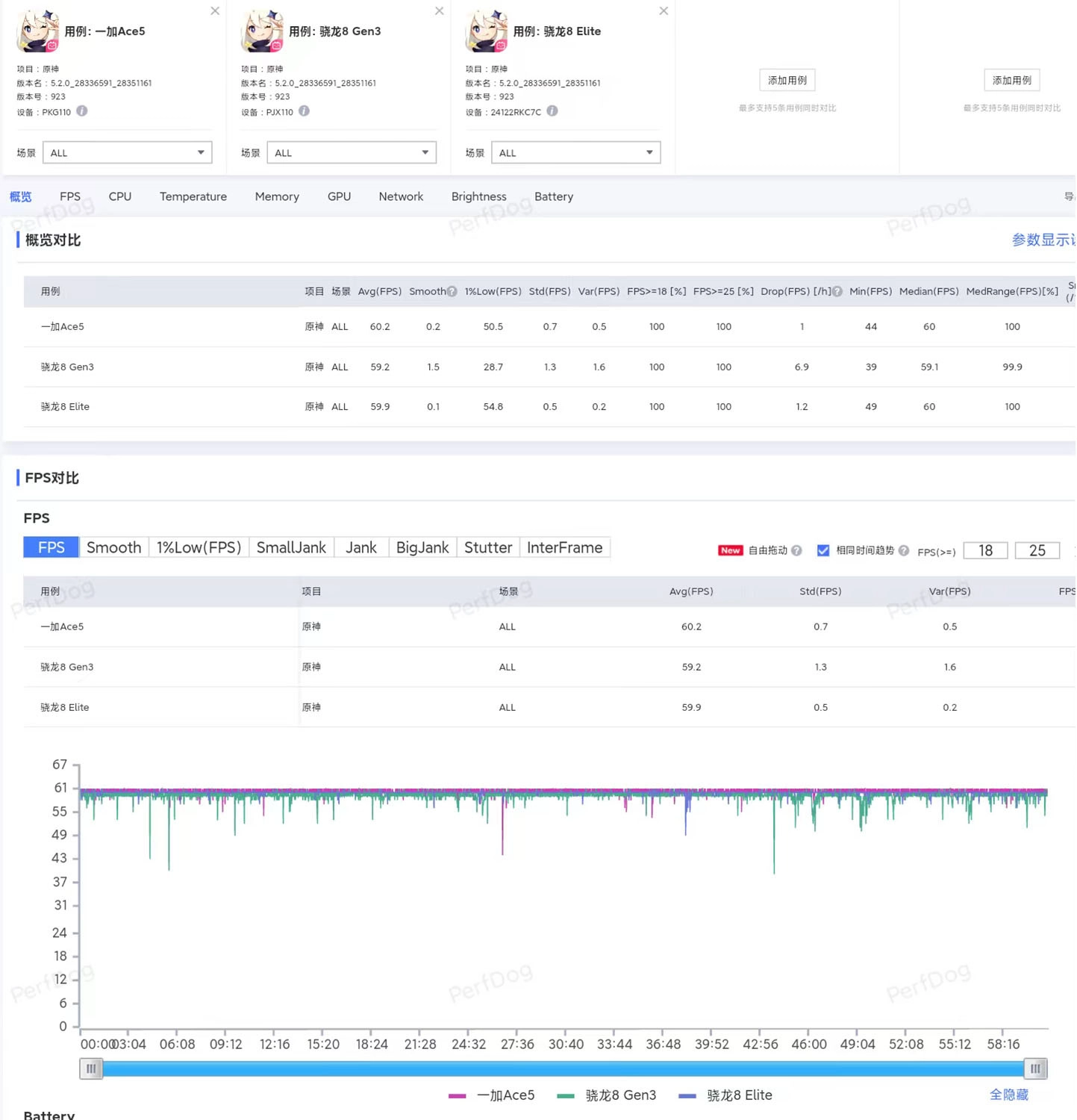Screen dimensions: 1077x1120
Task: Open the Temperature tab
Action: coord(193,197)
